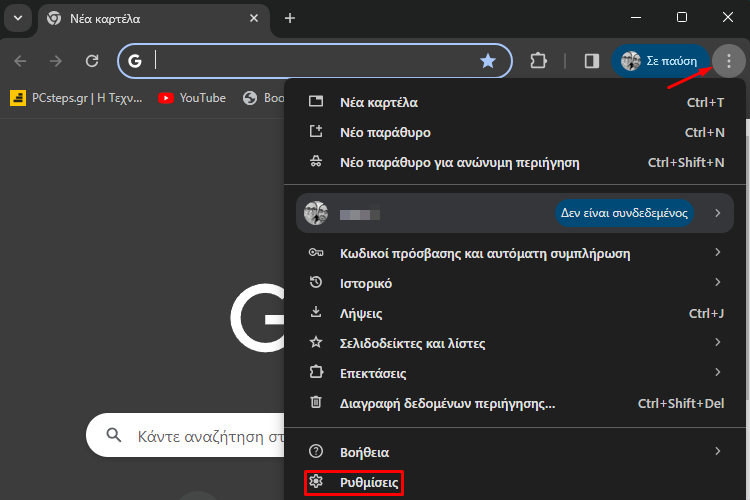Go back with the back arrow

pos(20,61)
